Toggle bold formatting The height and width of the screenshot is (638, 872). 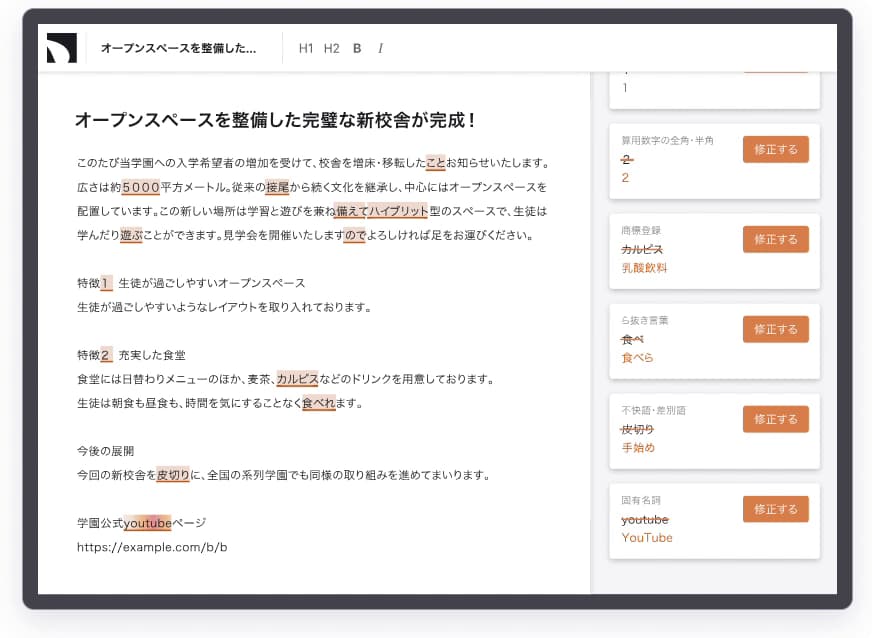pyautogui.click(x=357, y=49)
